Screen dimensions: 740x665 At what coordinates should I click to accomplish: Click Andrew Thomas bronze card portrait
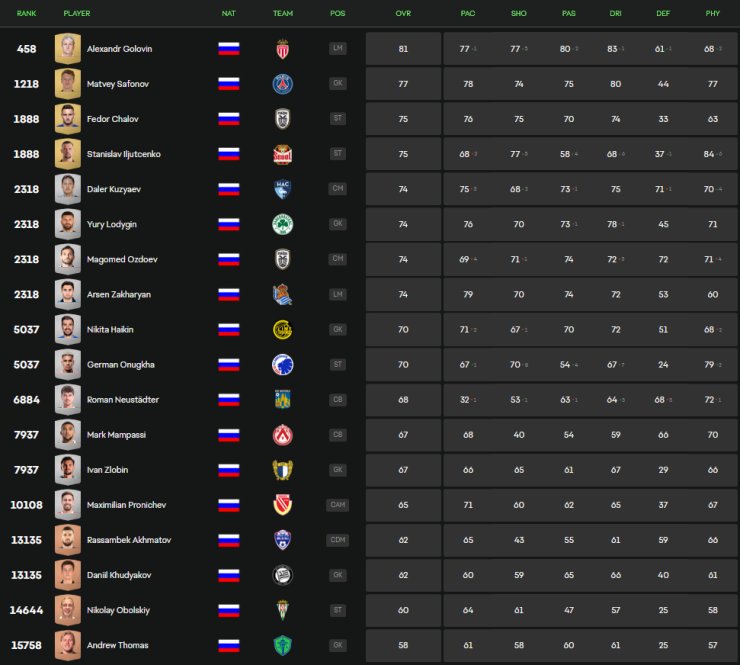67,645
